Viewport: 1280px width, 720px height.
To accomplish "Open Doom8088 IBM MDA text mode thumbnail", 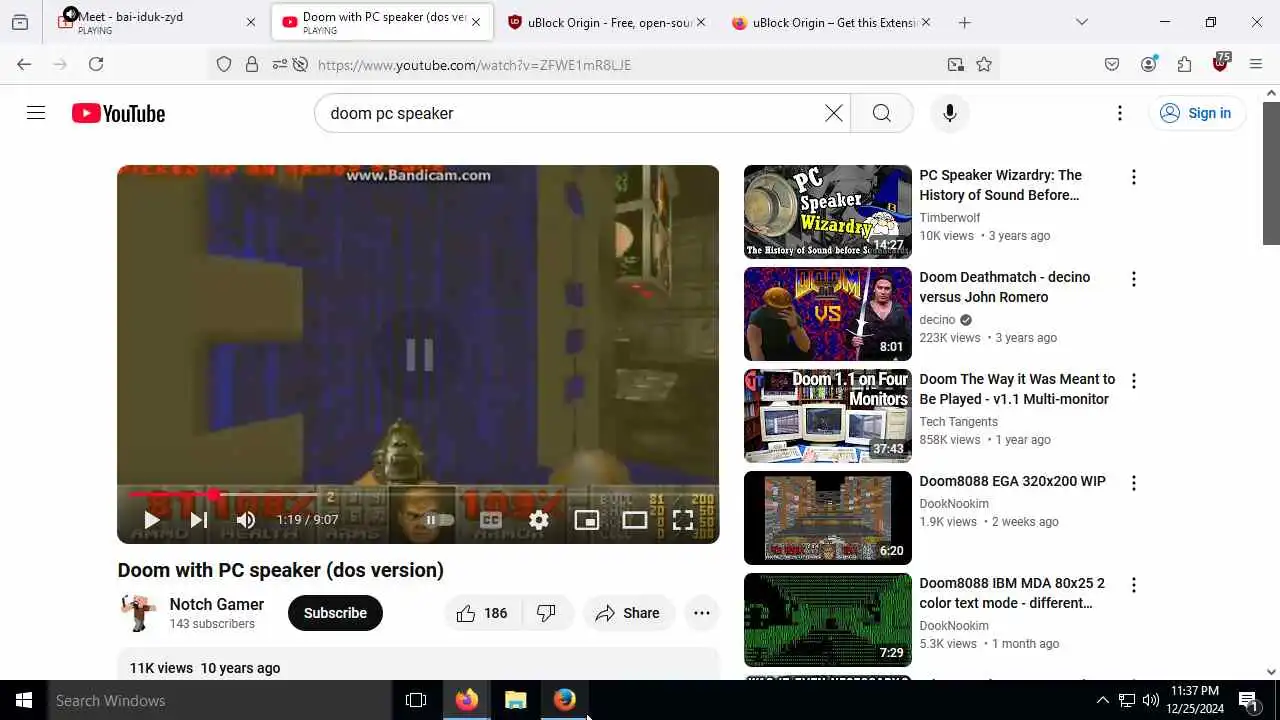I will click(x=828, y=620).
